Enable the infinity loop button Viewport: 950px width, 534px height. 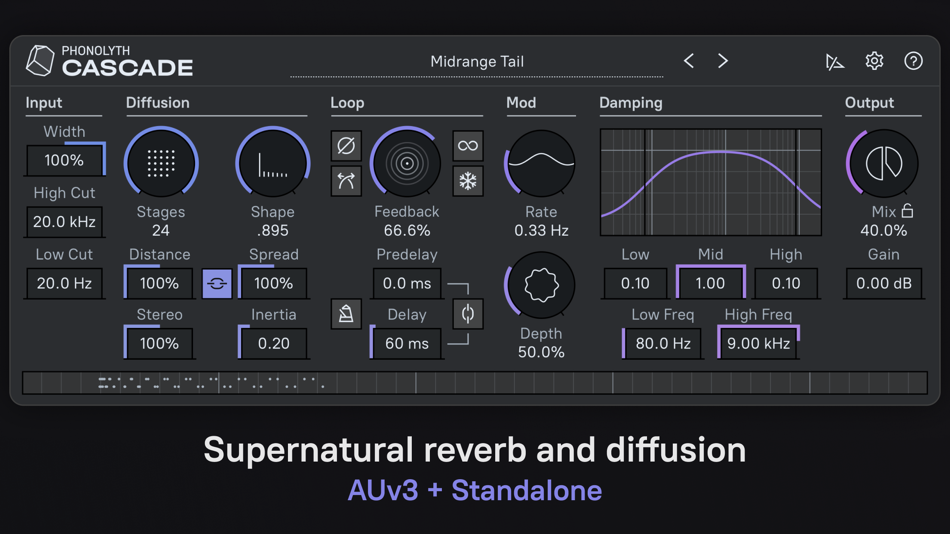tap(468, 145)
